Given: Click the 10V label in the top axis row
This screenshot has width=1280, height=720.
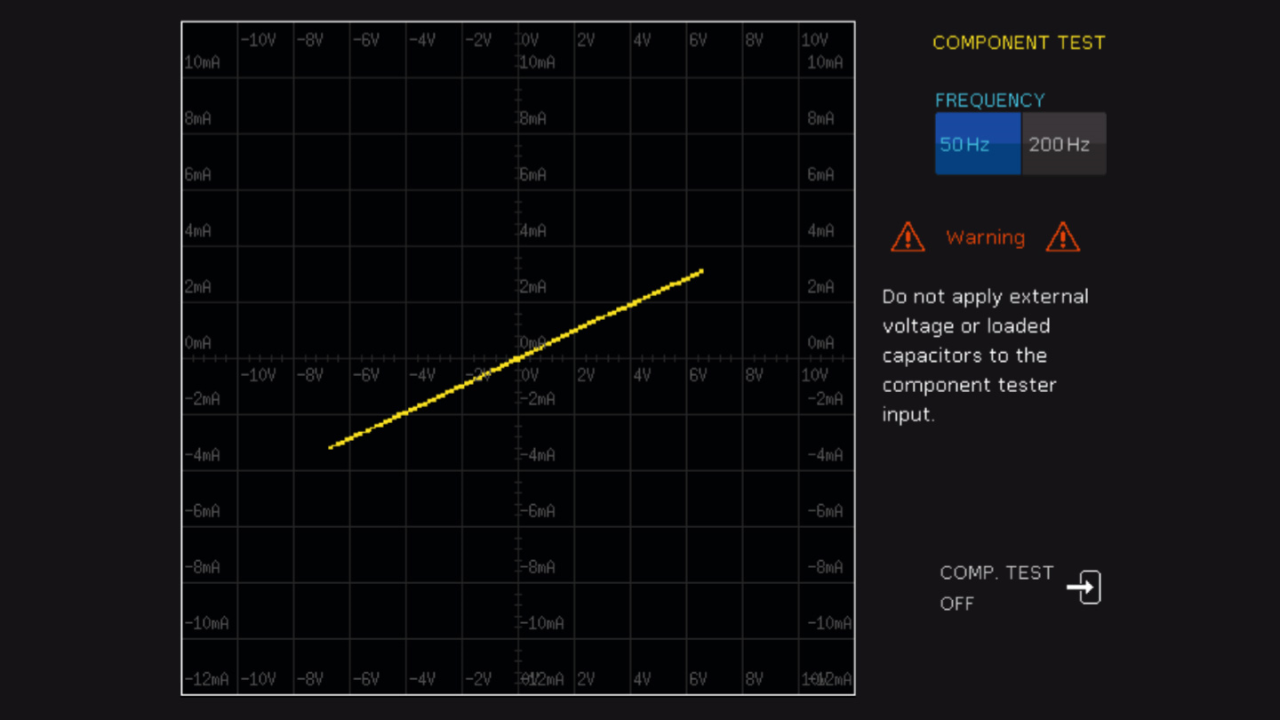Looking at the screenshot, I should [814, 40].
